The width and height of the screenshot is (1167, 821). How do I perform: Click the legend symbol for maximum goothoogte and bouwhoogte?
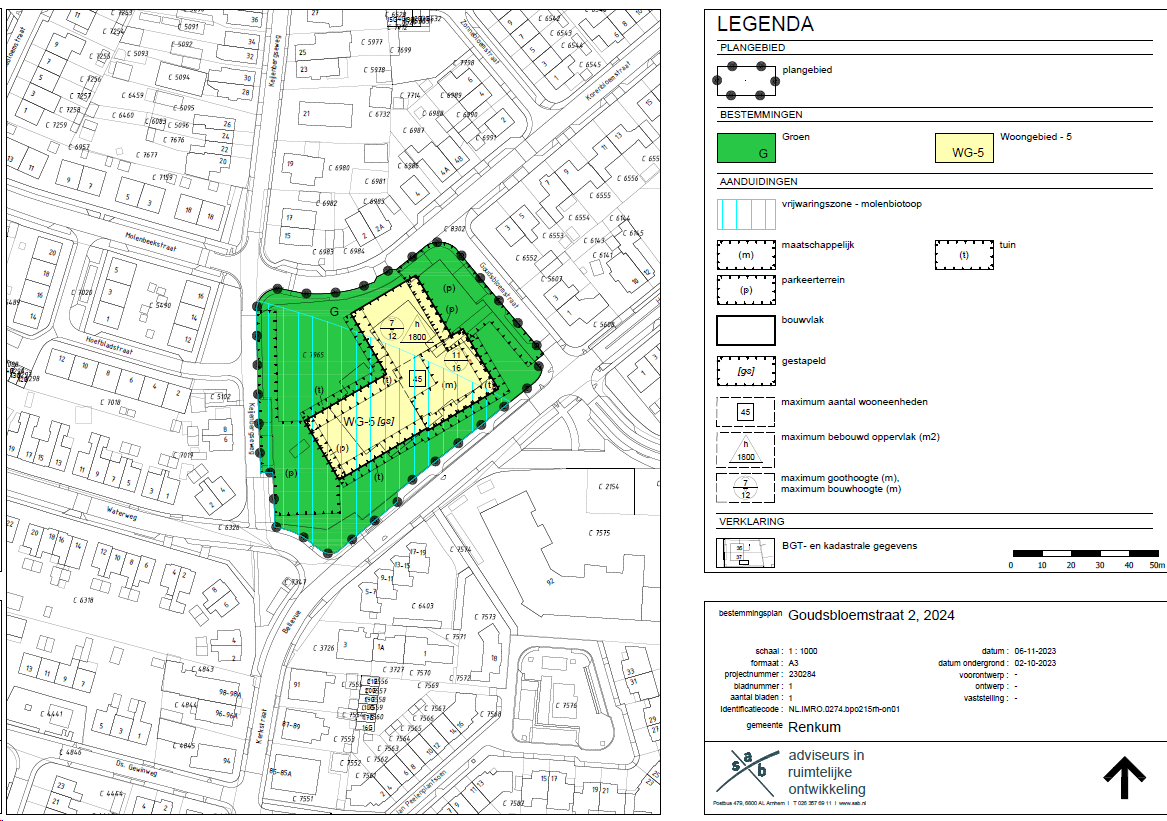coord(746,488)
